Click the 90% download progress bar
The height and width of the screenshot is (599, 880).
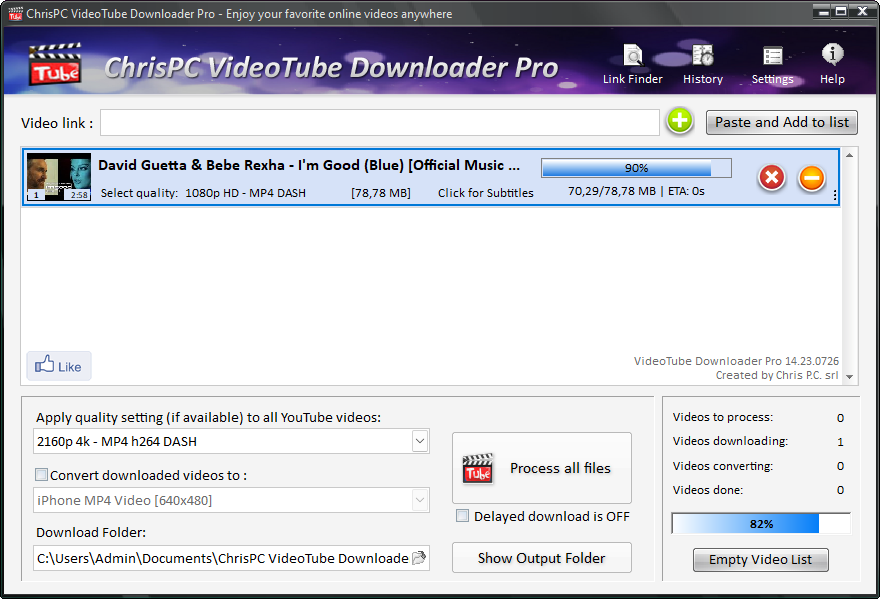point(636,168)
